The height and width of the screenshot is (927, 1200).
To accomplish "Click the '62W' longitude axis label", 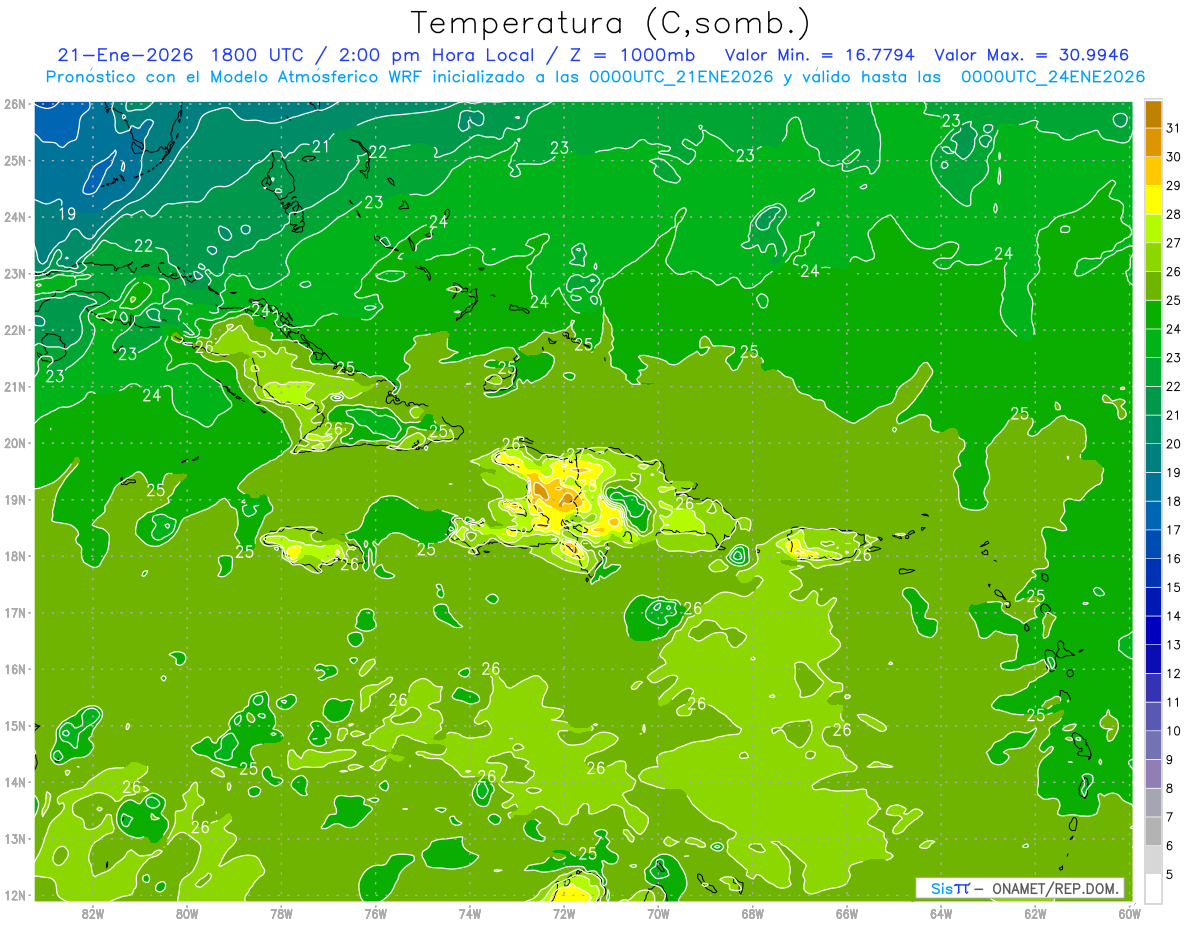I will (x=1036, y=913).
